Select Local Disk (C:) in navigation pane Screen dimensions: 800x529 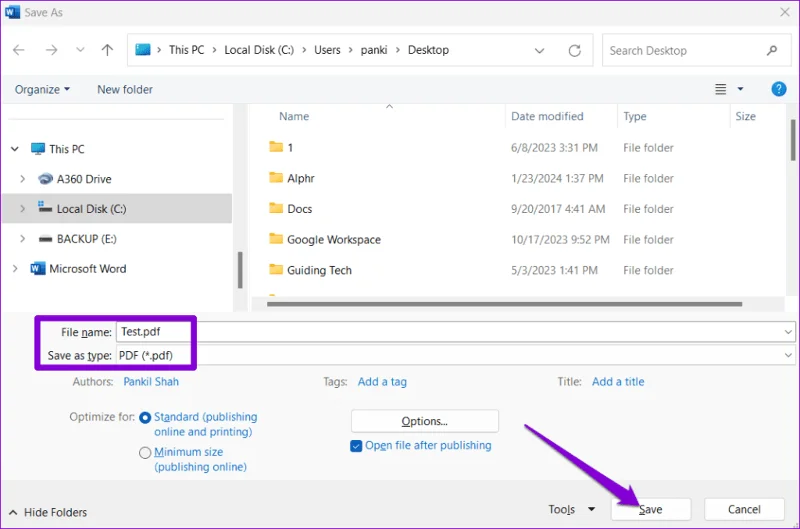91,209
